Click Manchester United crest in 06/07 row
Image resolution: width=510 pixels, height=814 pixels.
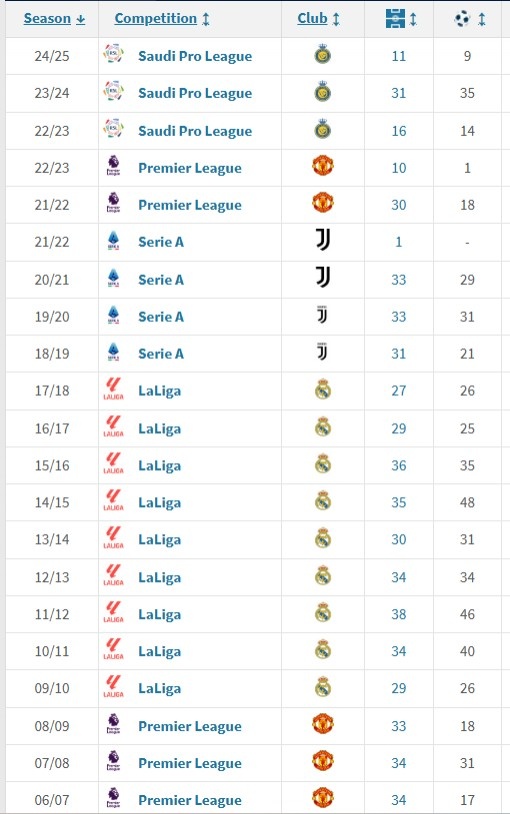click(x=323, y=798)
